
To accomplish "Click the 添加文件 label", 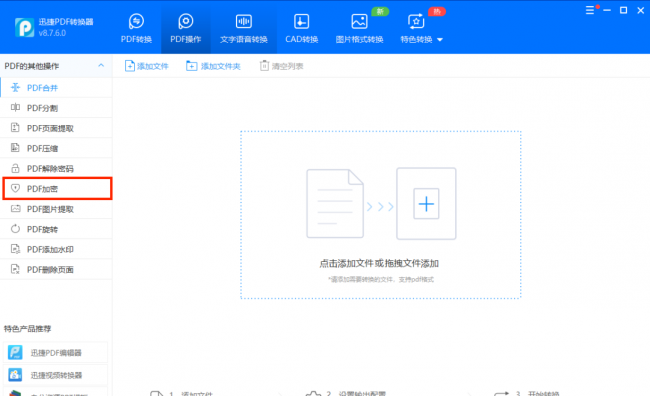I will 153,66.
